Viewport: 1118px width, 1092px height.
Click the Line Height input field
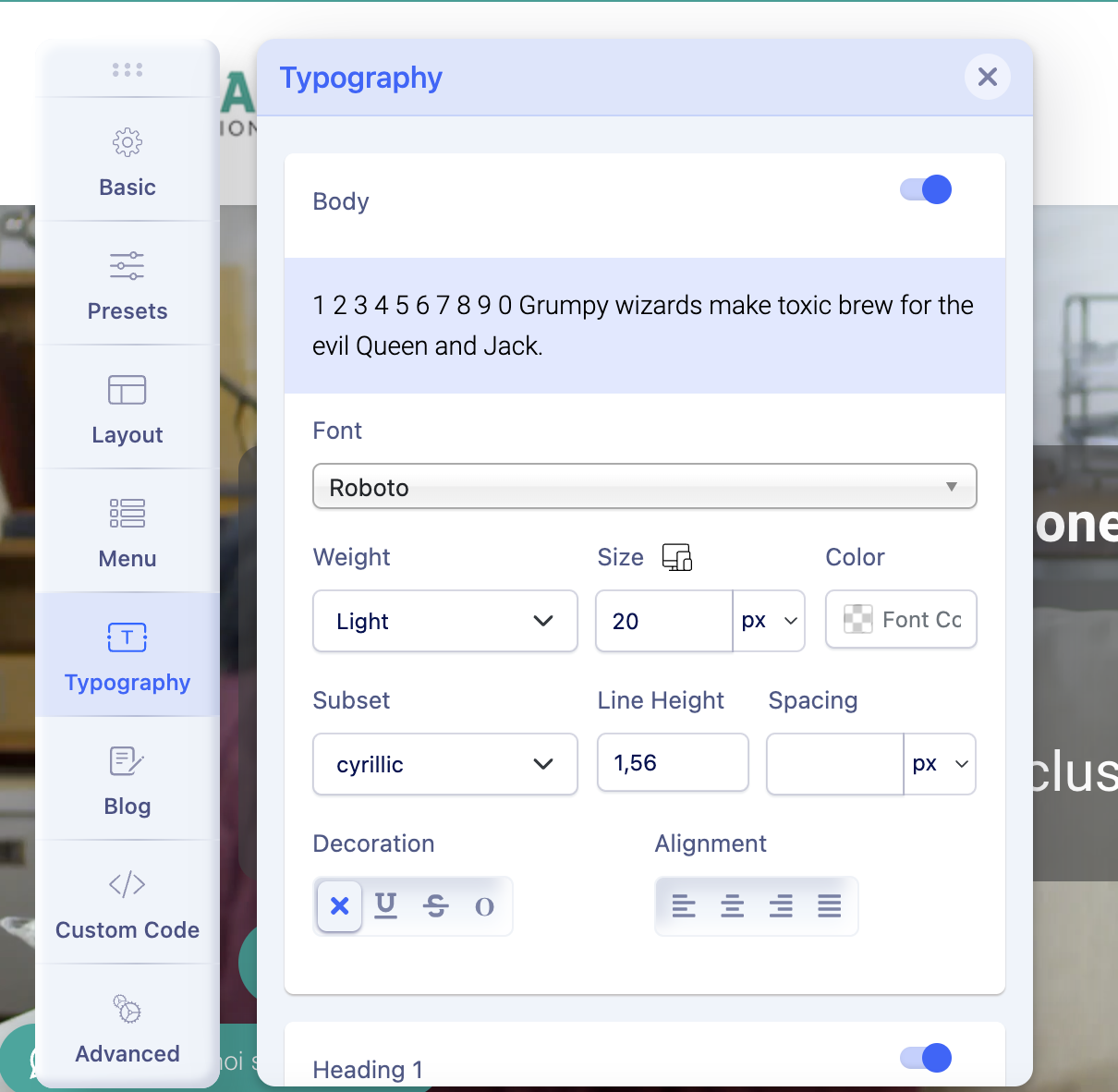673,763
